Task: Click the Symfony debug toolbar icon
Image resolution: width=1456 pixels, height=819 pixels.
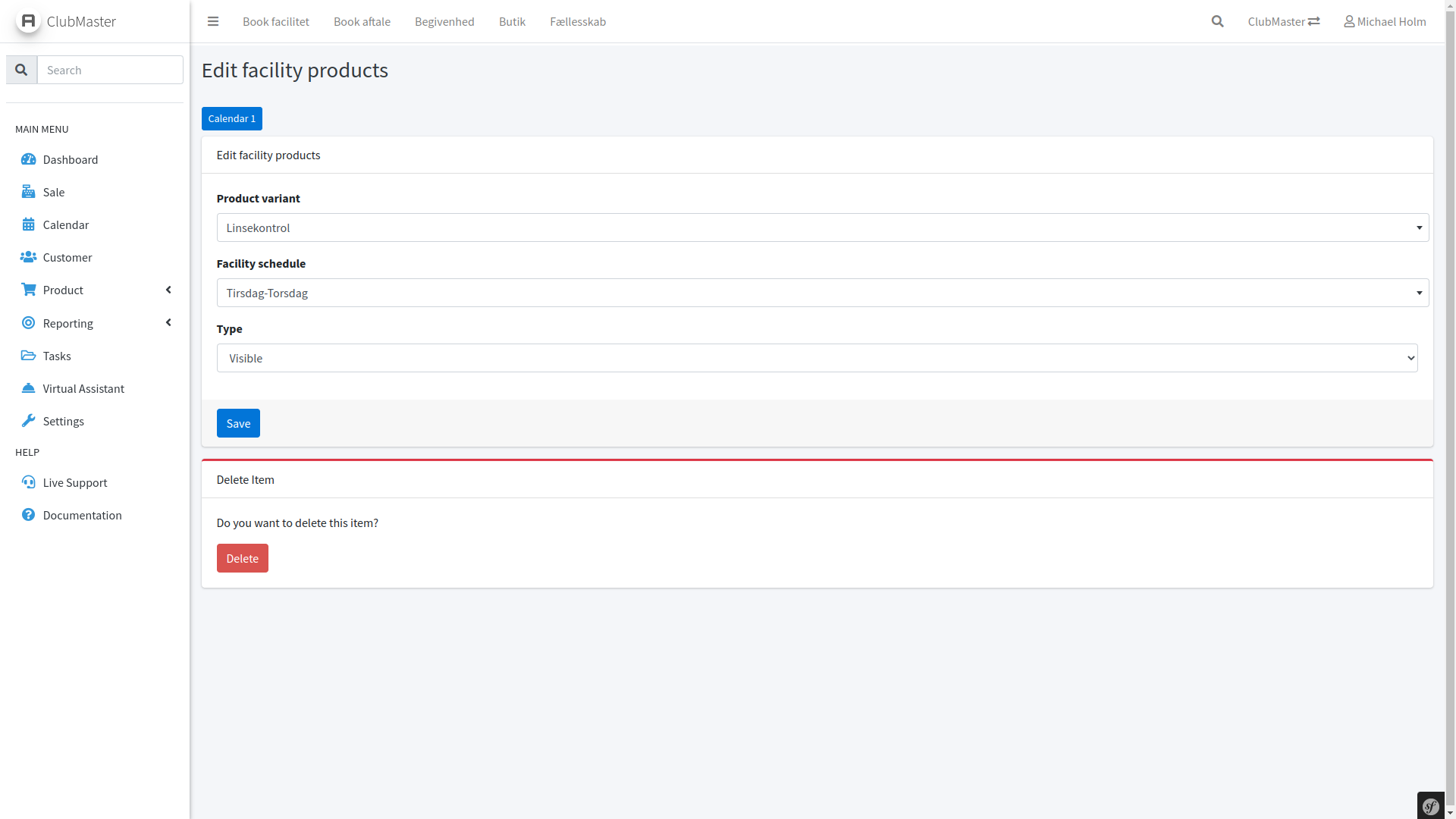Action: pyautogui.click(x=1431, y=806)
